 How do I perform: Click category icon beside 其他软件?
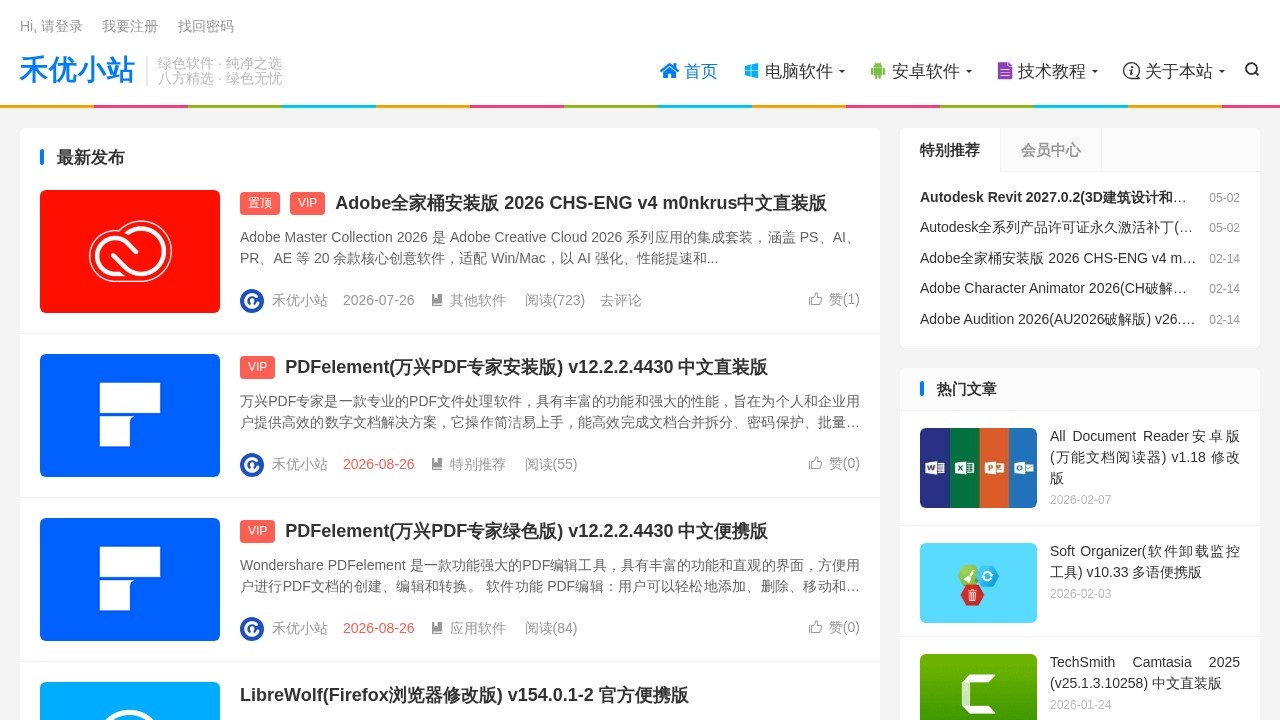[x=437, y=300]
